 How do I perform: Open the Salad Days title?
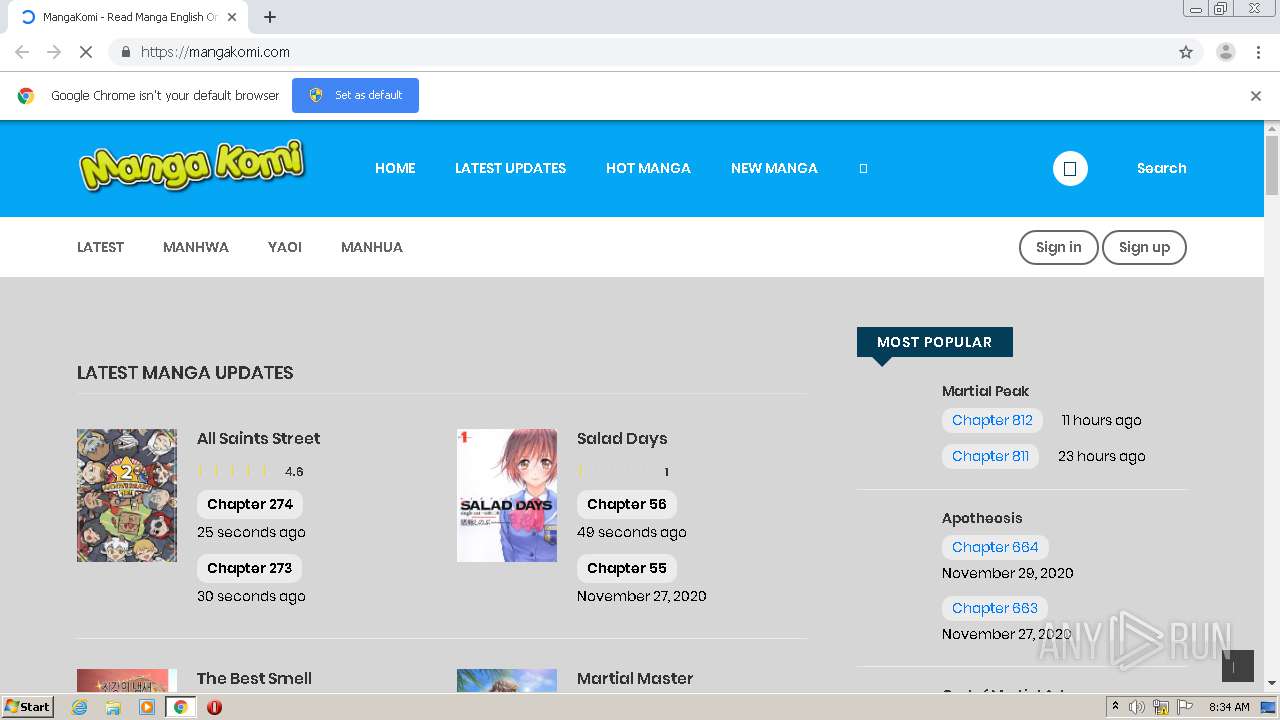click(x=622, y=438)
